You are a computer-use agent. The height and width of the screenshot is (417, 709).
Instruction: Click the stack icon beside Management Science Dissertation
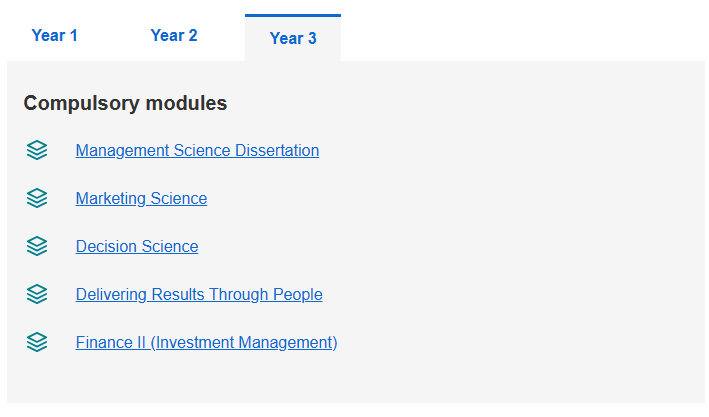pyautogui.click(x=37, y=150)
